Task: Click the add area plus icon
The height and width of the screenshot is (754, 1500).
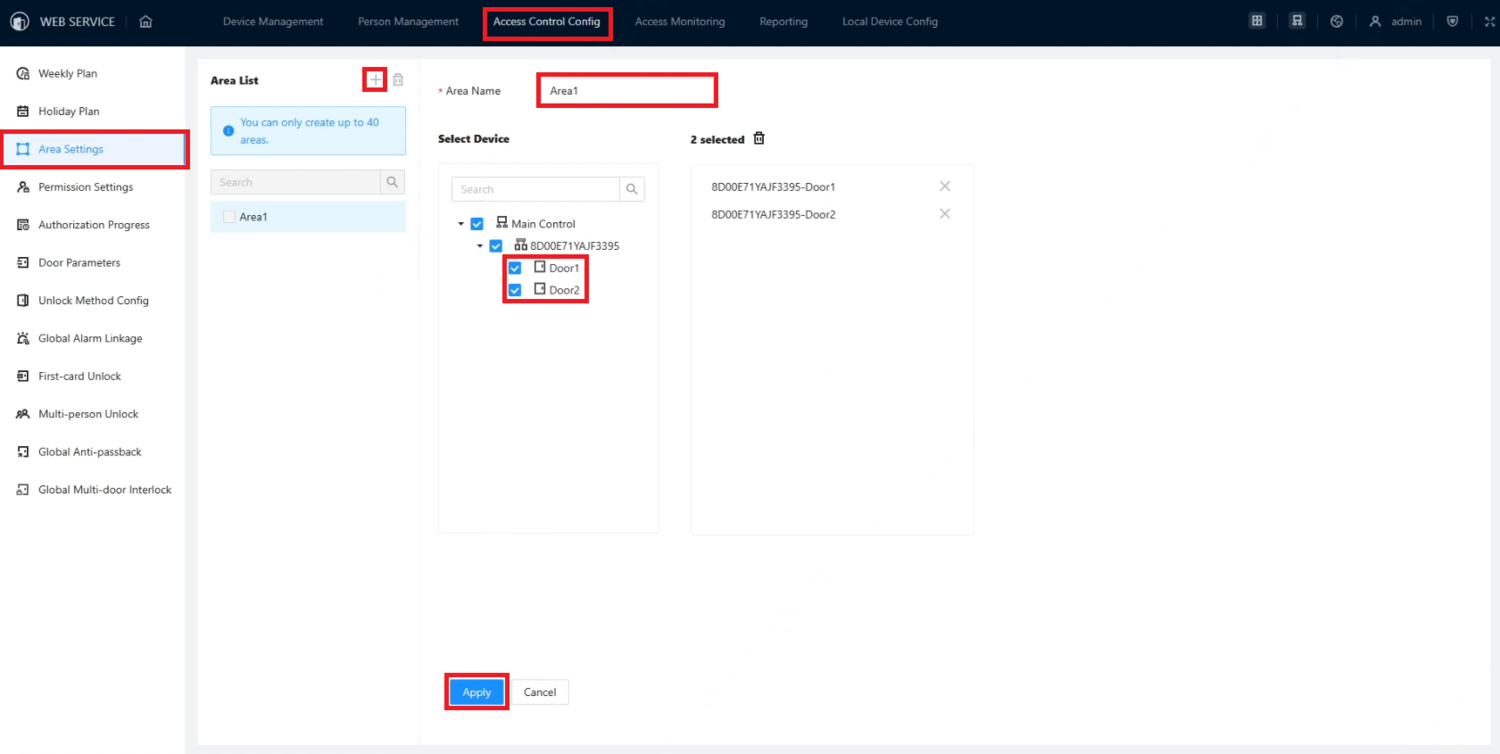Action: (x=375, y=80)
